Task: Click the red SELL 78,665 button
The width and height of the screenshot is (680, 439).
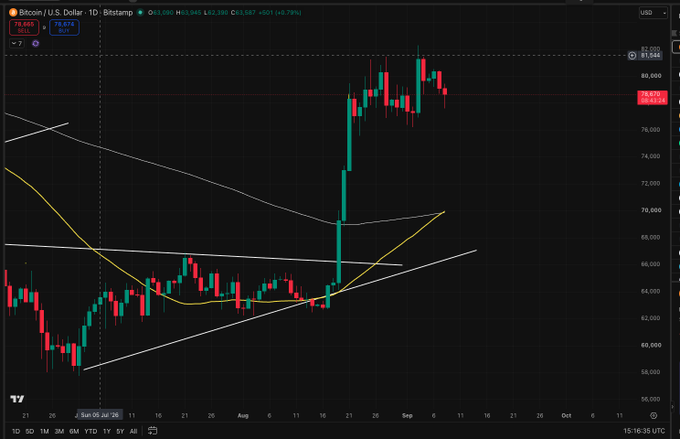Action: 24,27
